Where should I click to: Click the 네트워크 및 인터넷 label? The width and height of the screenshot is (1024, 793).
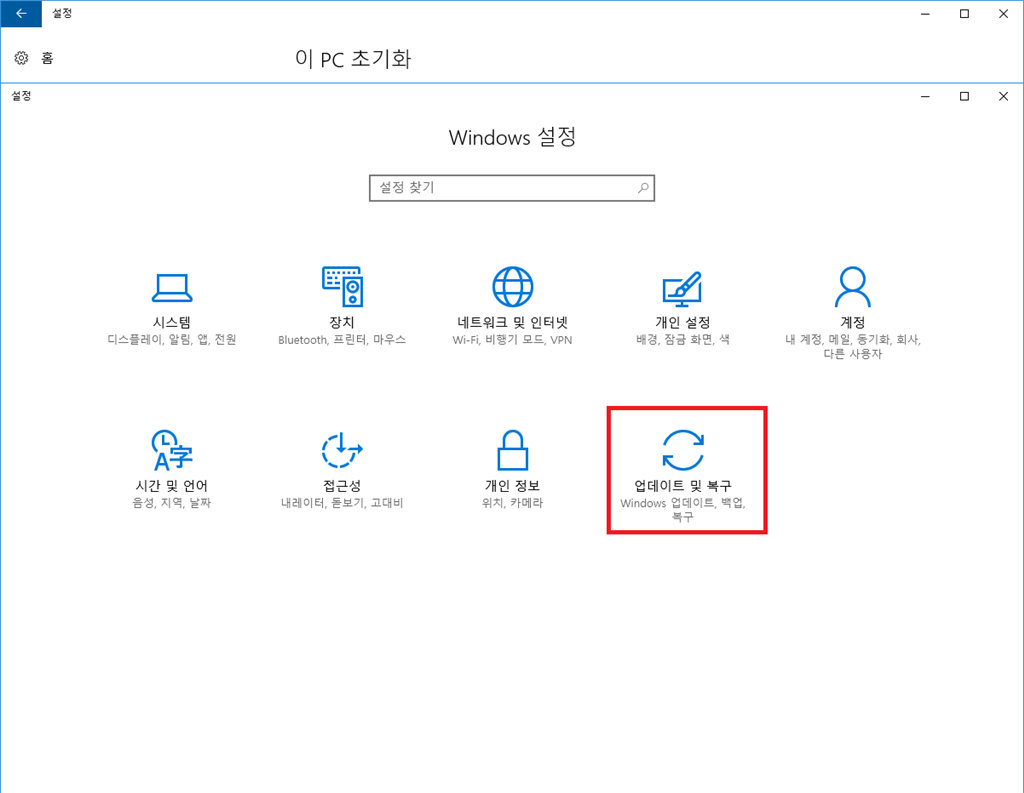point(513,322)
